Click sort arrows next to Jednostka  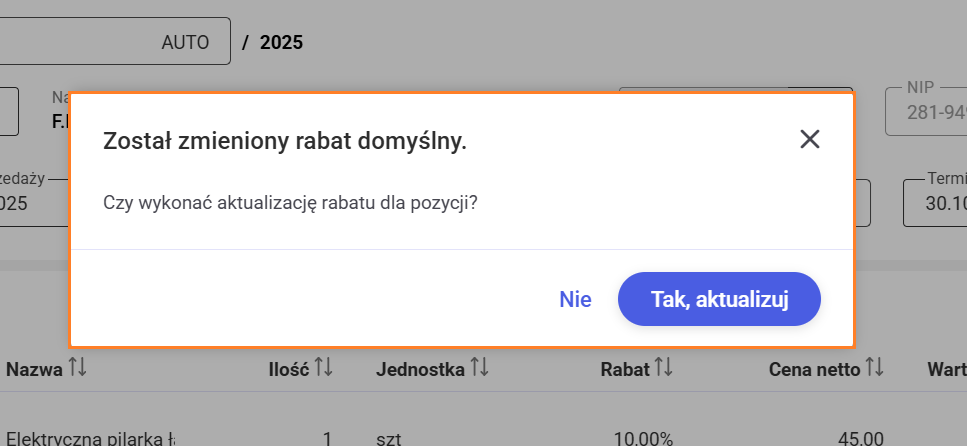(x=479, y=369)
